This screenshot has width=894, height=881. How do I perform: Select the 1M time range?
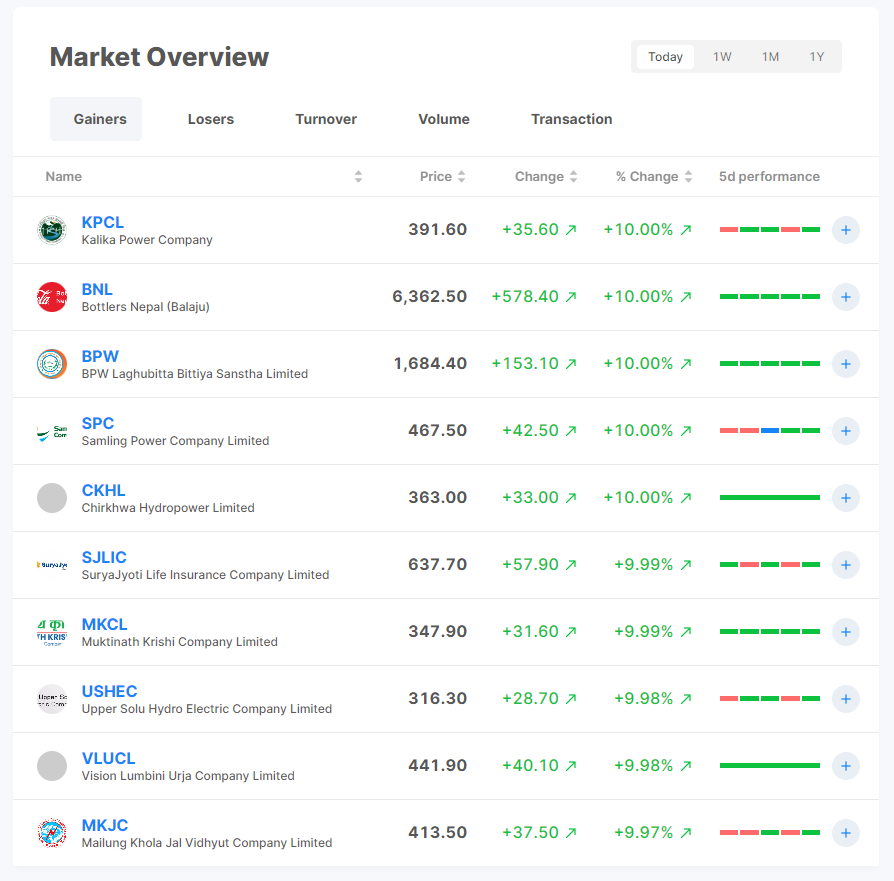click(x=770, y=57)
